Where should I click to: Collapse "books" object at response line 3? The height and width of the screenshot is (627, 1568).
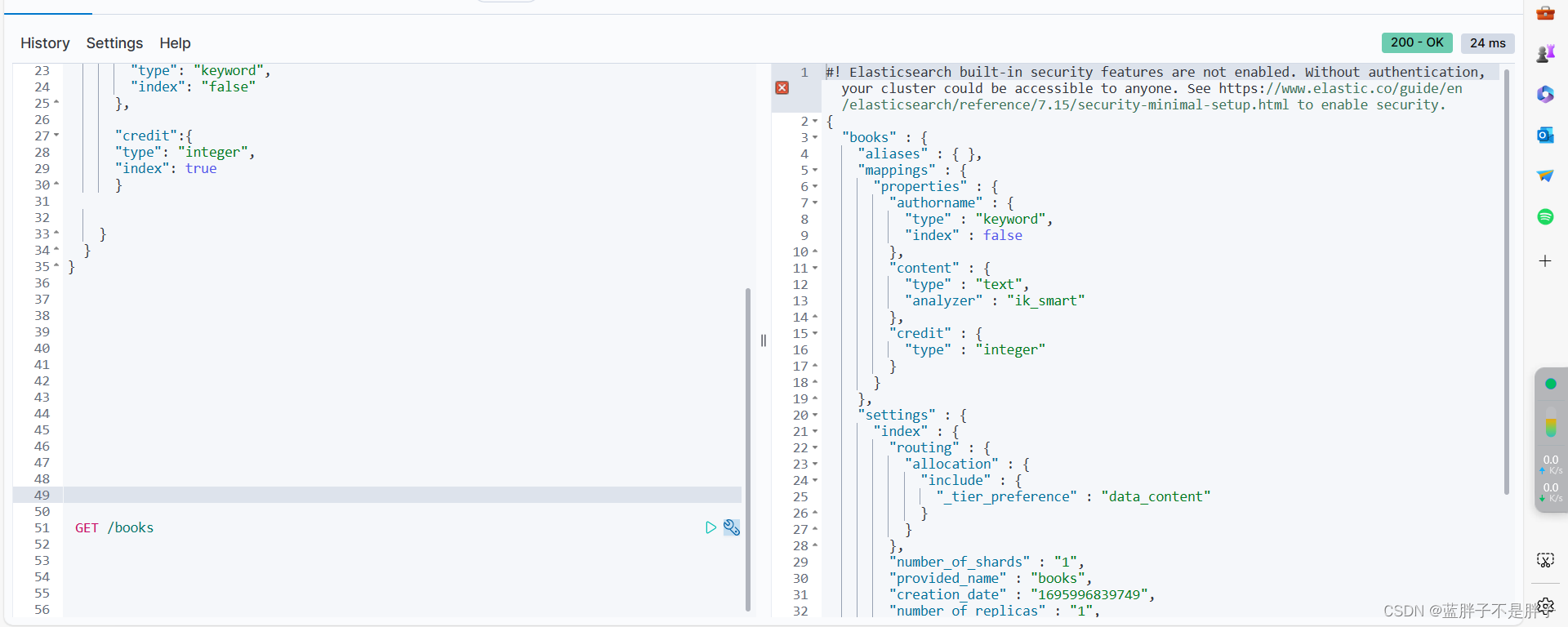tap(815, 137)
